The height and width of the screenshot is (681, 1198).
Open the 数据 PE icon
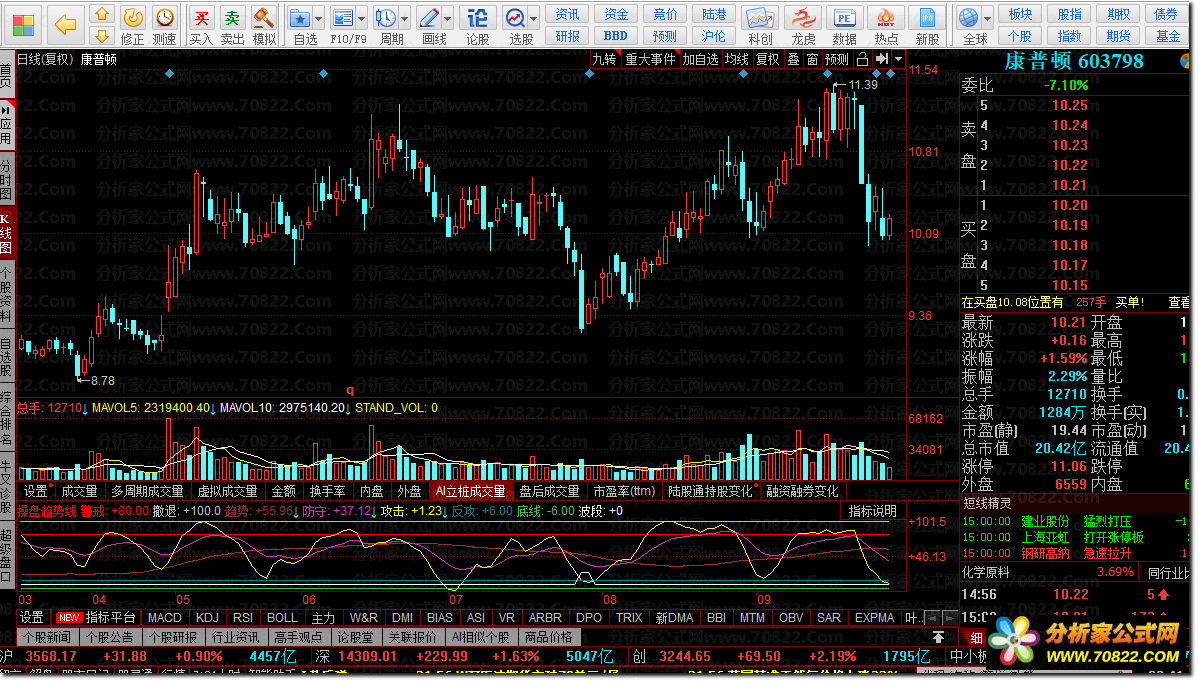(x=844, y=18)
